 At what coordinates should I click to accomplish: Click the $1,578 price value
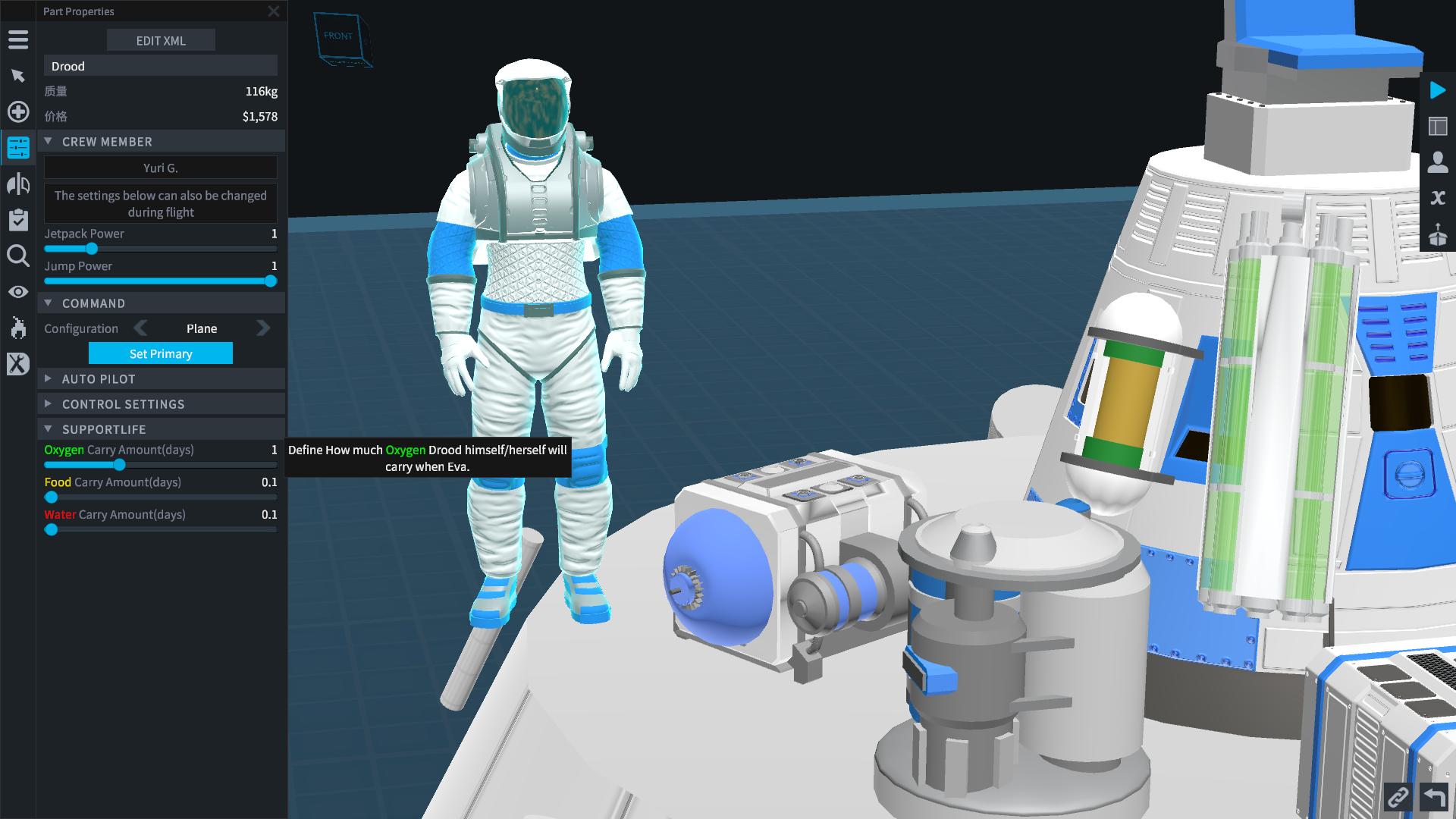click(259, 116)
